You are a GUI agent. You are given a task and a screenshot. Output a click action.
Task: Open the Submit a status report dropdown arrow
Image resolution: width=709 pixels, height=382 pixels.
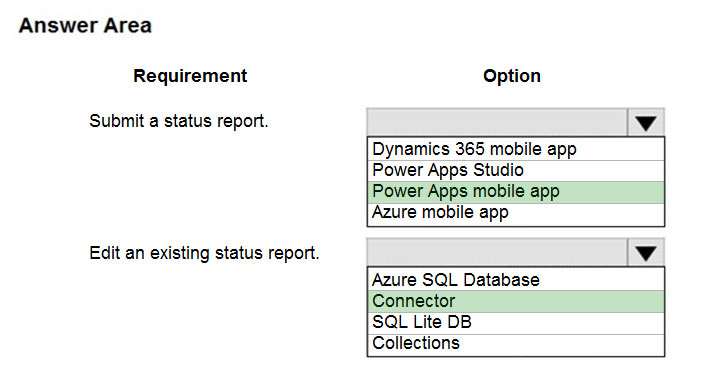tap(645, 123)
